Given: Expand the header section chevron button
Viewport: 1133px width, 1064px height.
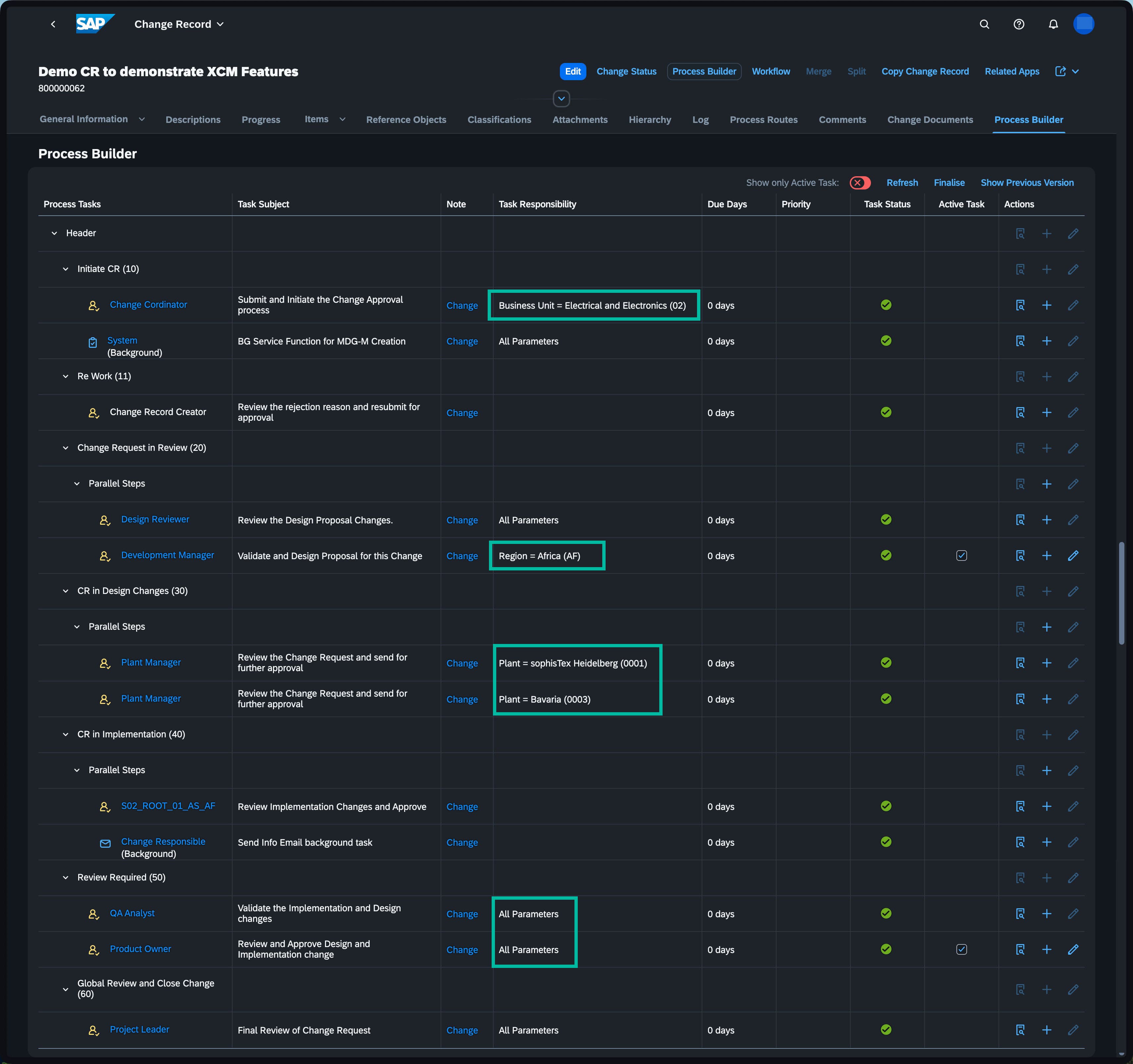Looking at the screenshot, I should tap(562, 99).
